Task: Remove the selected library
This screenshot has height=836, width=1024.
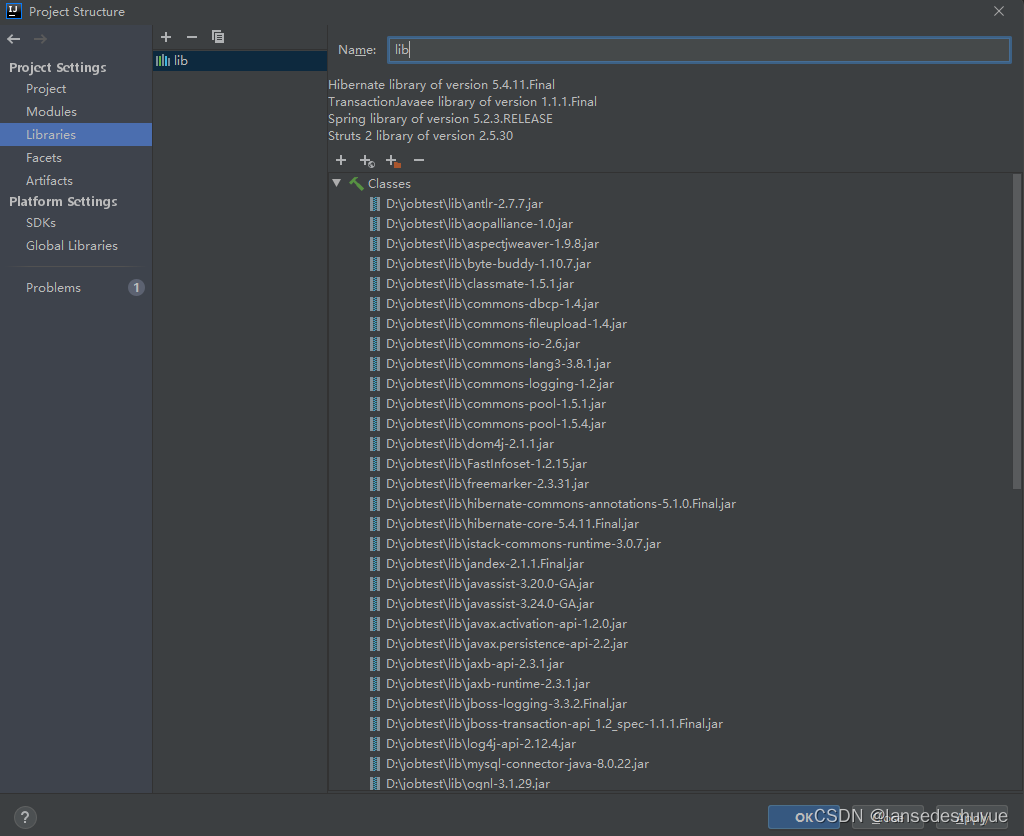Action: click(191, 37)
